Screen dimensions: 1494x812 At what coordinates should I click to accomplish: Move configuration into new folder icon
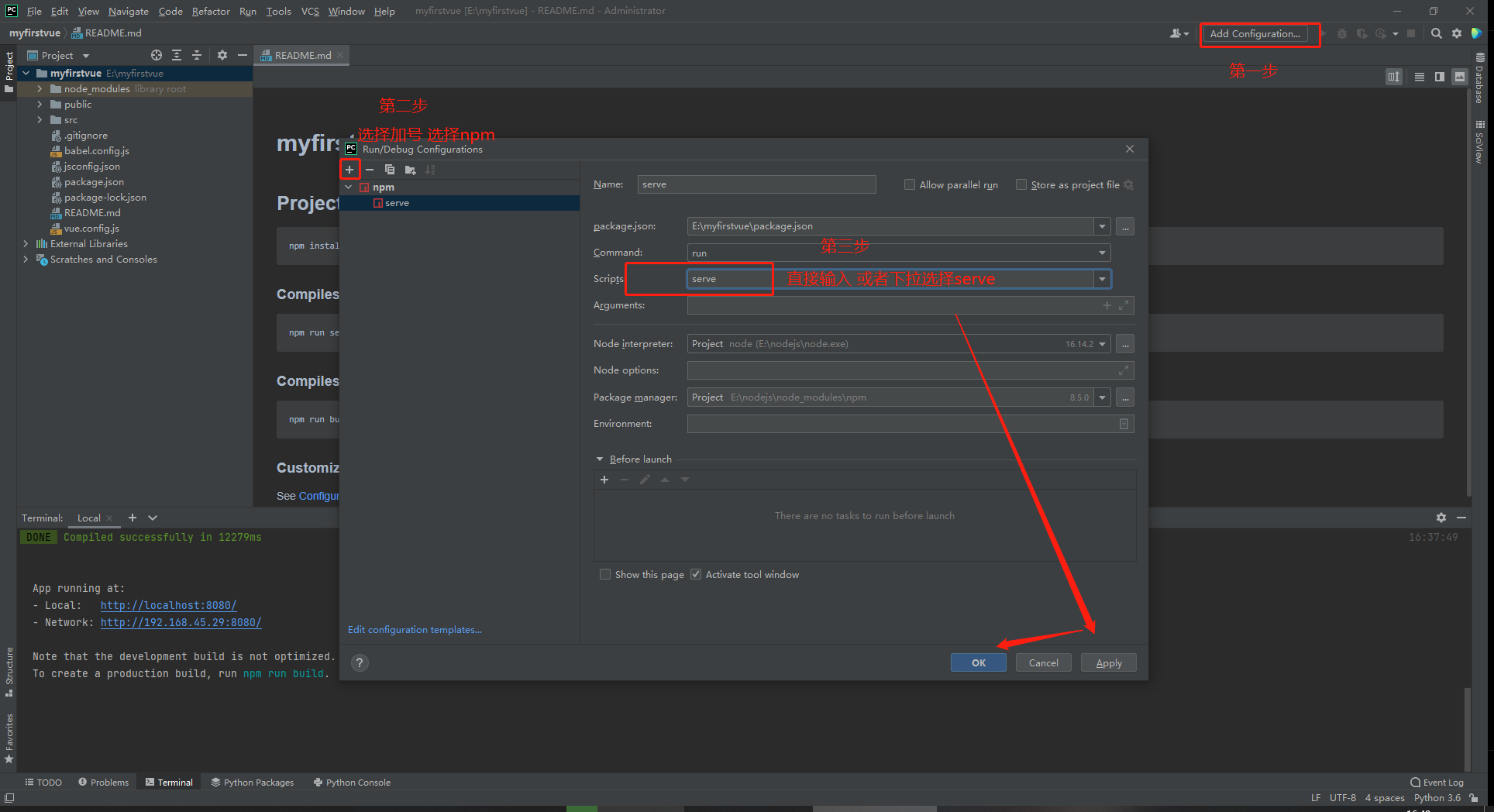[x=410, y=170]
